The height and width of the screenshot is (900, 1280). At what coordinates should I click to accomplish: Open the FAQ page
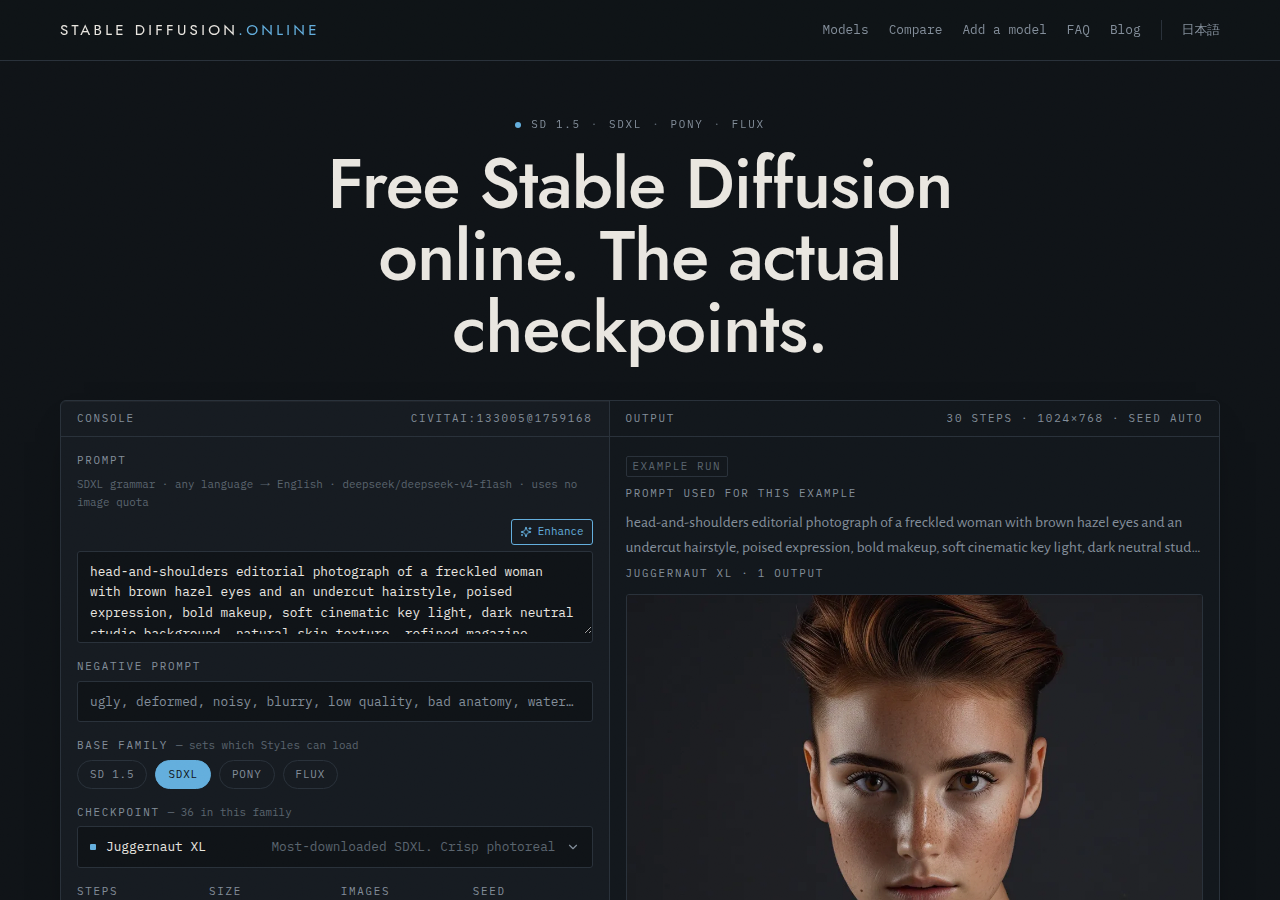pos(1078,30)
